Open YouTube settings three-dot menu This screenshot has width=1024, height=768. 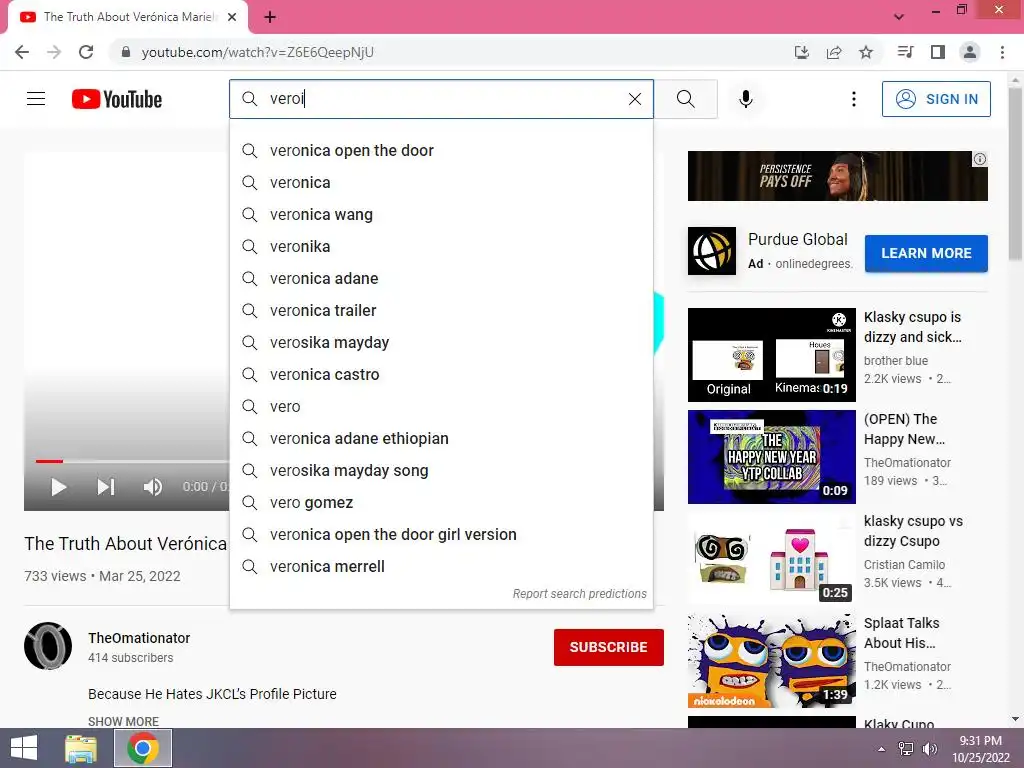pyautogui.click(x=854, y=99)
